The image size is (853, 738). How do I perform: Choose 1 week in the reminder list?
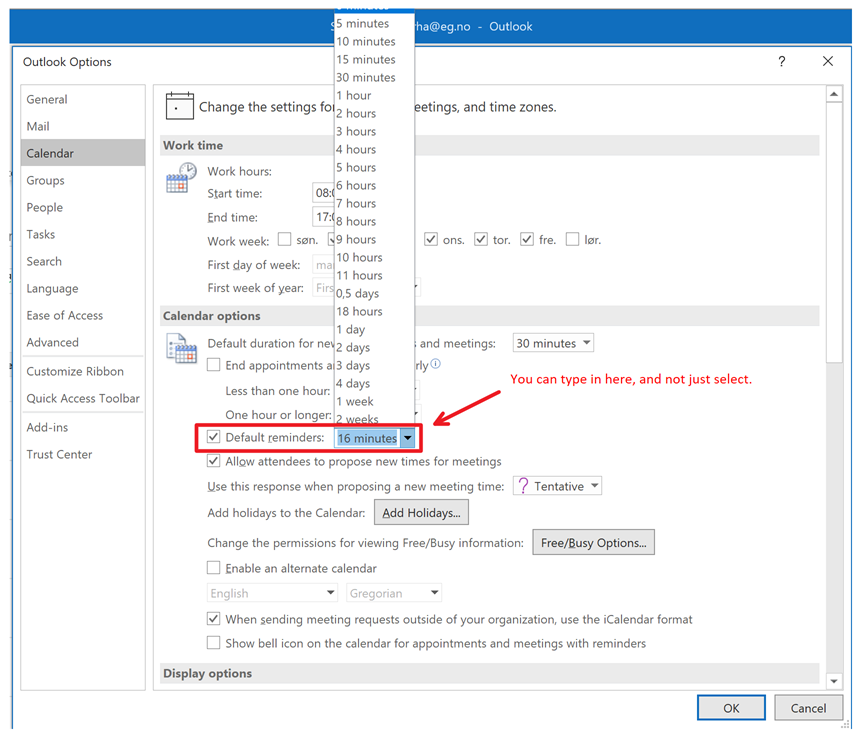pos(355,401)
